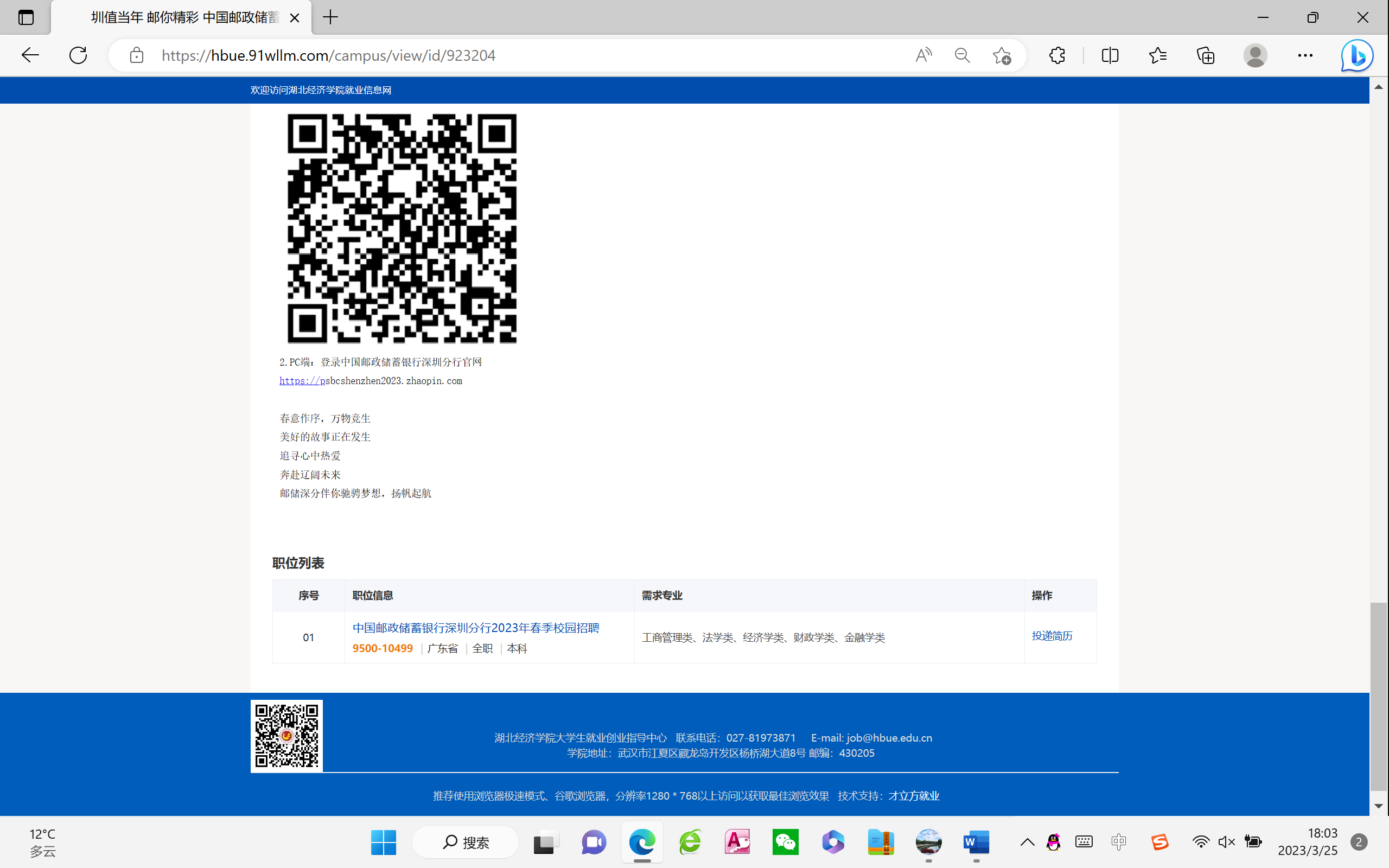The image size is (1389, 868).
Task: Click the zoom out magnifier icon
Action: [x=962, y=55]
